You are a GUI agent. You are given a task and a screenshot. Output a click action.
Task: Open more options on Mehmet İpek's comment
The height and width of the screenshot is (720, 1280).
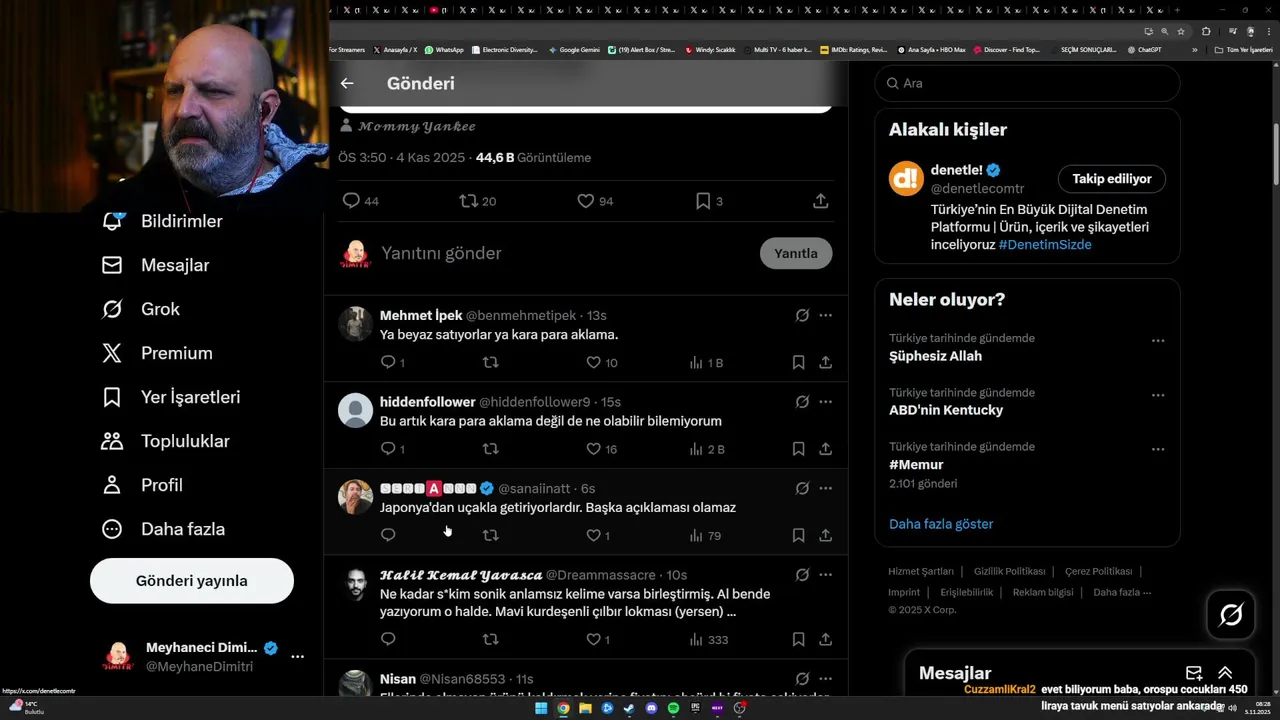tap(825, 315)
